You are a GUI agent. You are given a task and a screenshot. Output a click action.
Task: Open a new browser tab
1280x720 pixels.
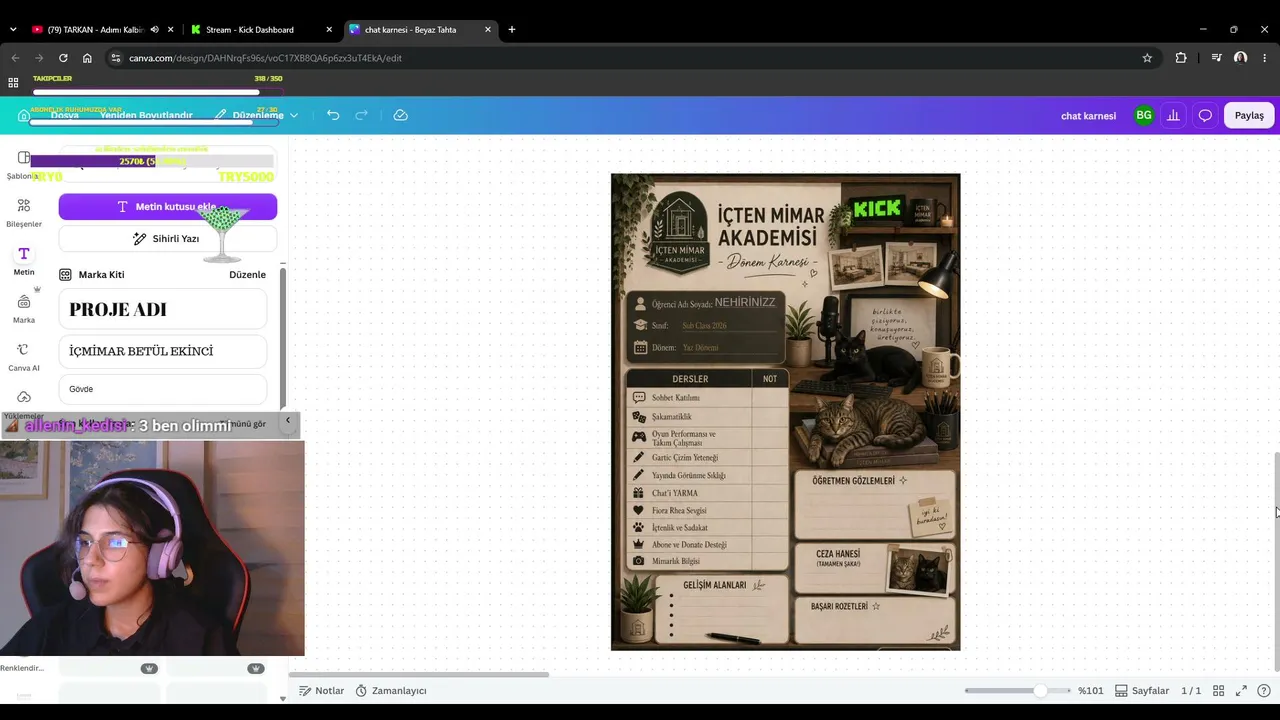tap(512, 29)
